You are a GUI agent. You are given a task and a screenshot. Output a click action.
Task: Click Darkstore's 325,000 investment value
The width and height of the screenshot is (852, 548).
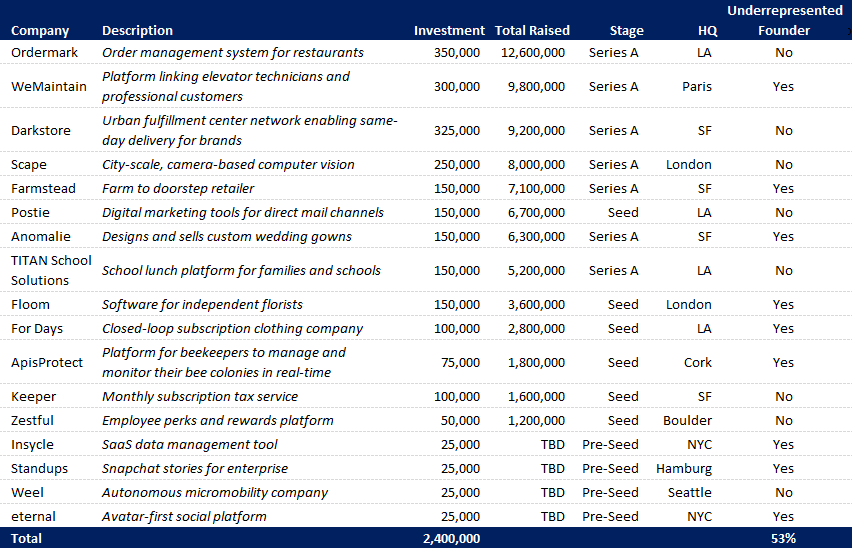pos(457,130)
